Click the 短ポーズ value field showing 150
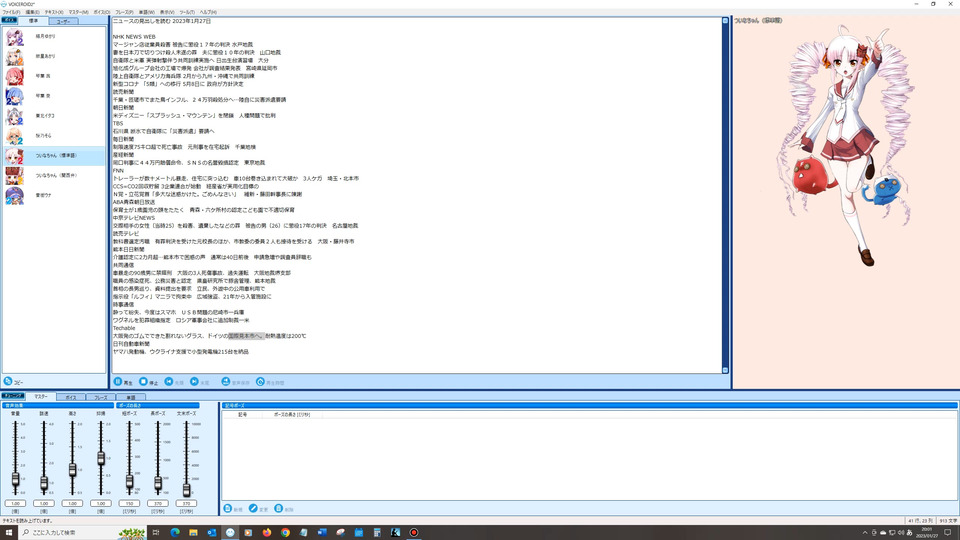Screen dimensions: 960x540 coord(129,503)
